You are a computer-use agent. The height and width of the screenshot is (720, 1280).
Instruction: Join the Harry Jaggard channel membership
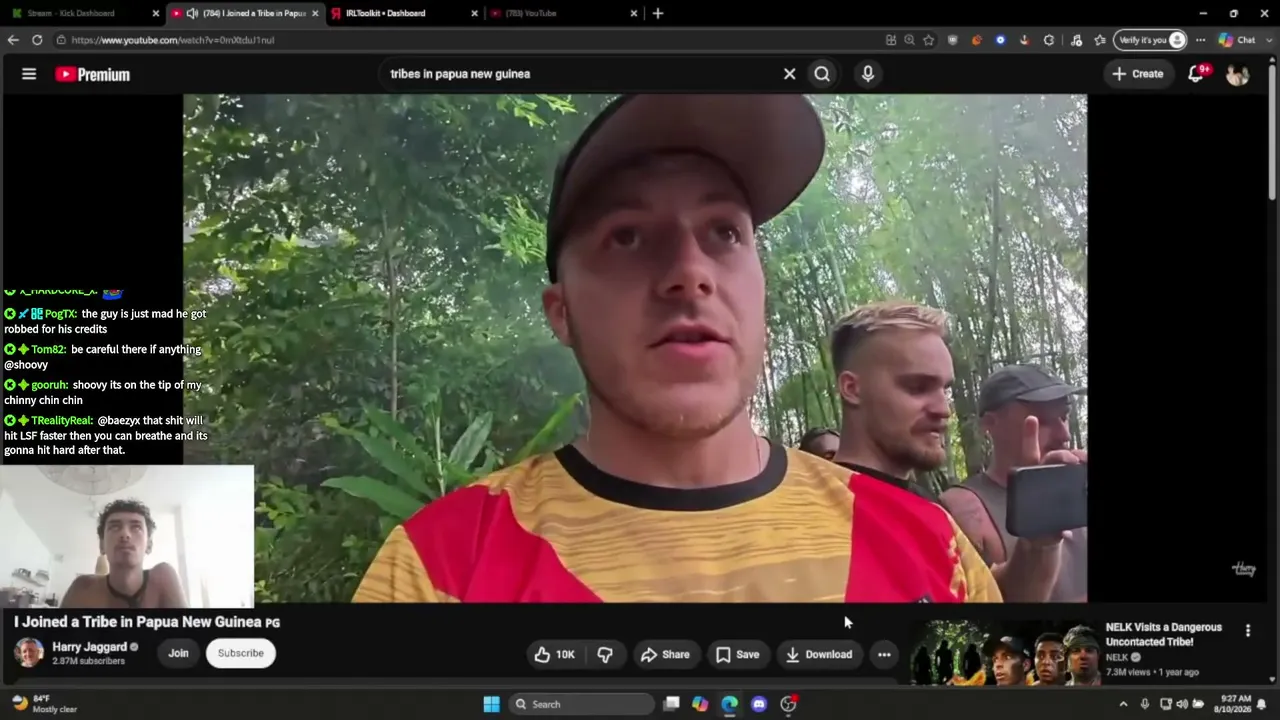coord(178,654)
